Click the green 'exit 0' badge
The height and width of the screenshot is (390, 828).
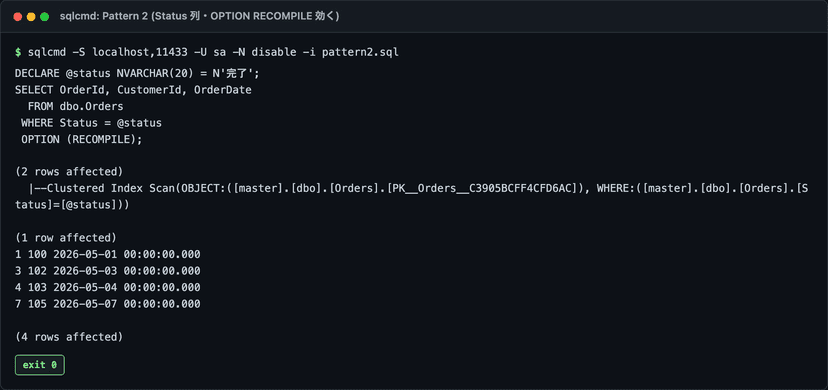[40, 365]
